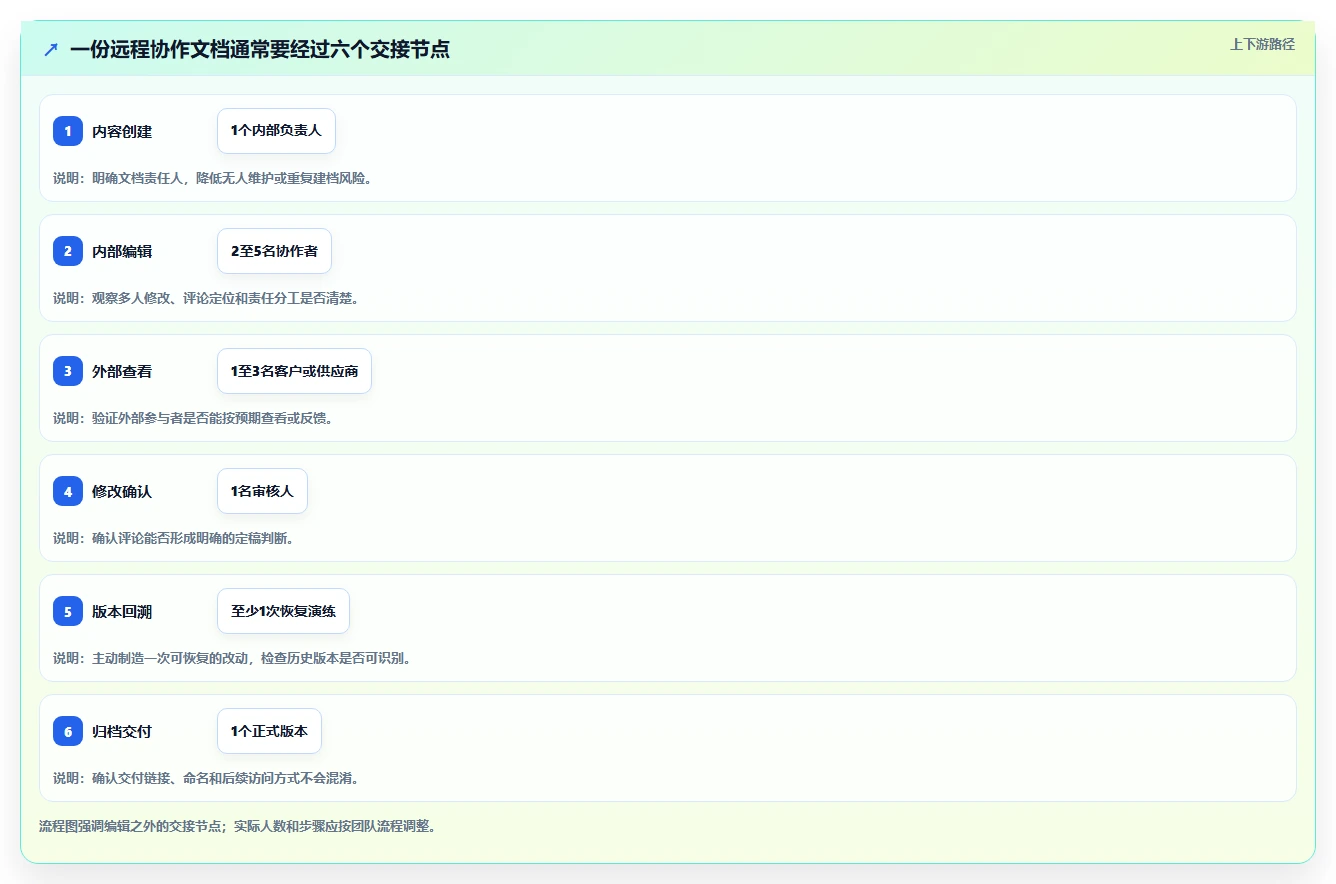The height and width of the screenshot is (884, 1336).
Task: Select the 1至3名客户或供应商 chip
Action: [x=294, y=371]
